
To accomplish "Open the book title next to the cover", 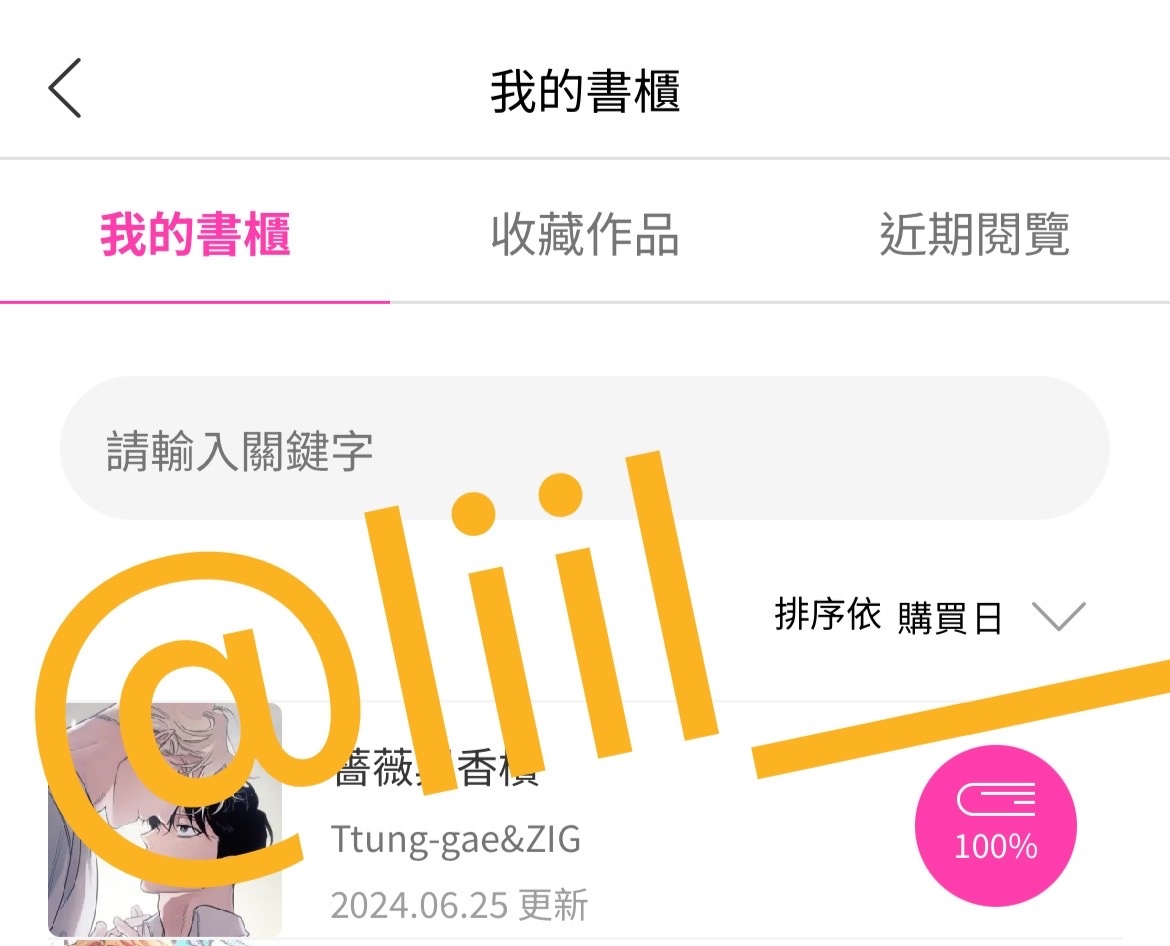I will 436,769.
